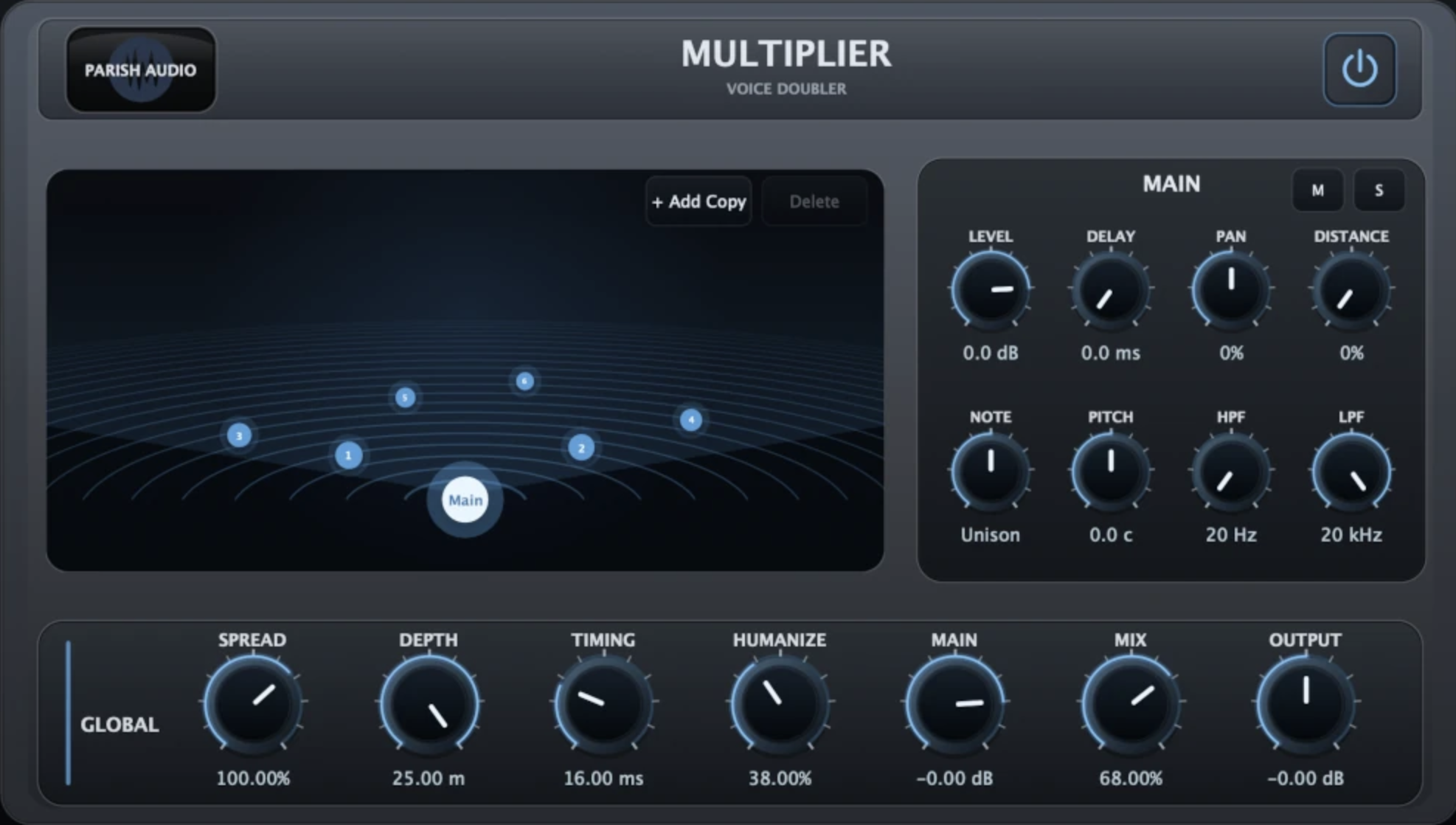The image size is (1456, 825).
Task: Click the 20 kHz LPF value
Action: (x=1351, y=534)
